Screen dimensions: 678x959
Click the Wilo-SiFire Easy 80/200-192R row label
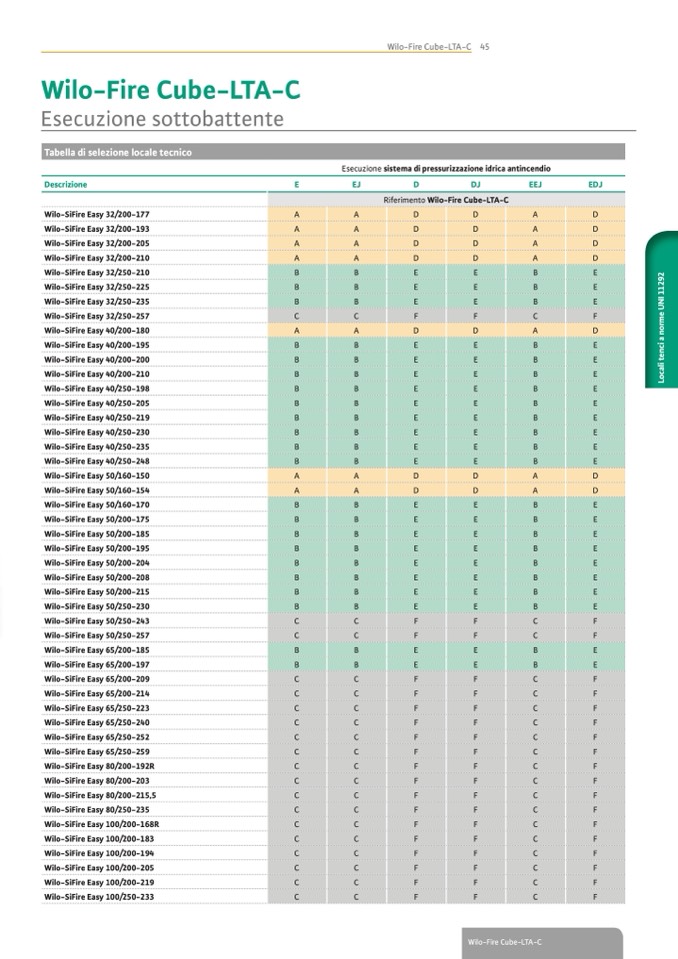coord(98,765)
